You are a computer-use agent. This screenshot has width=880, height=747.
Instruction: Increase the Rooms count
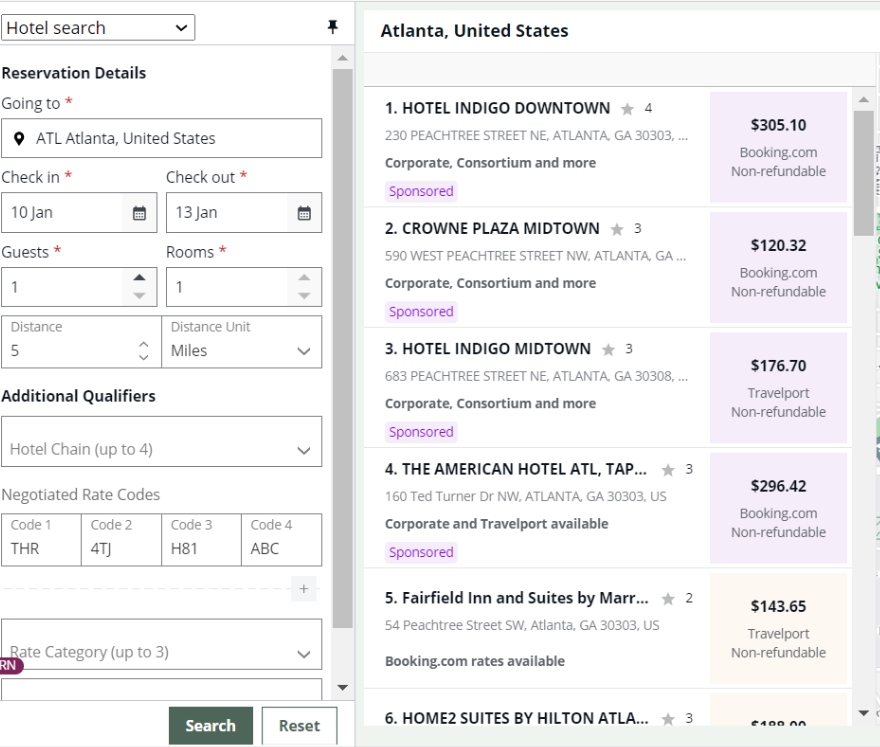pos(304,277)
